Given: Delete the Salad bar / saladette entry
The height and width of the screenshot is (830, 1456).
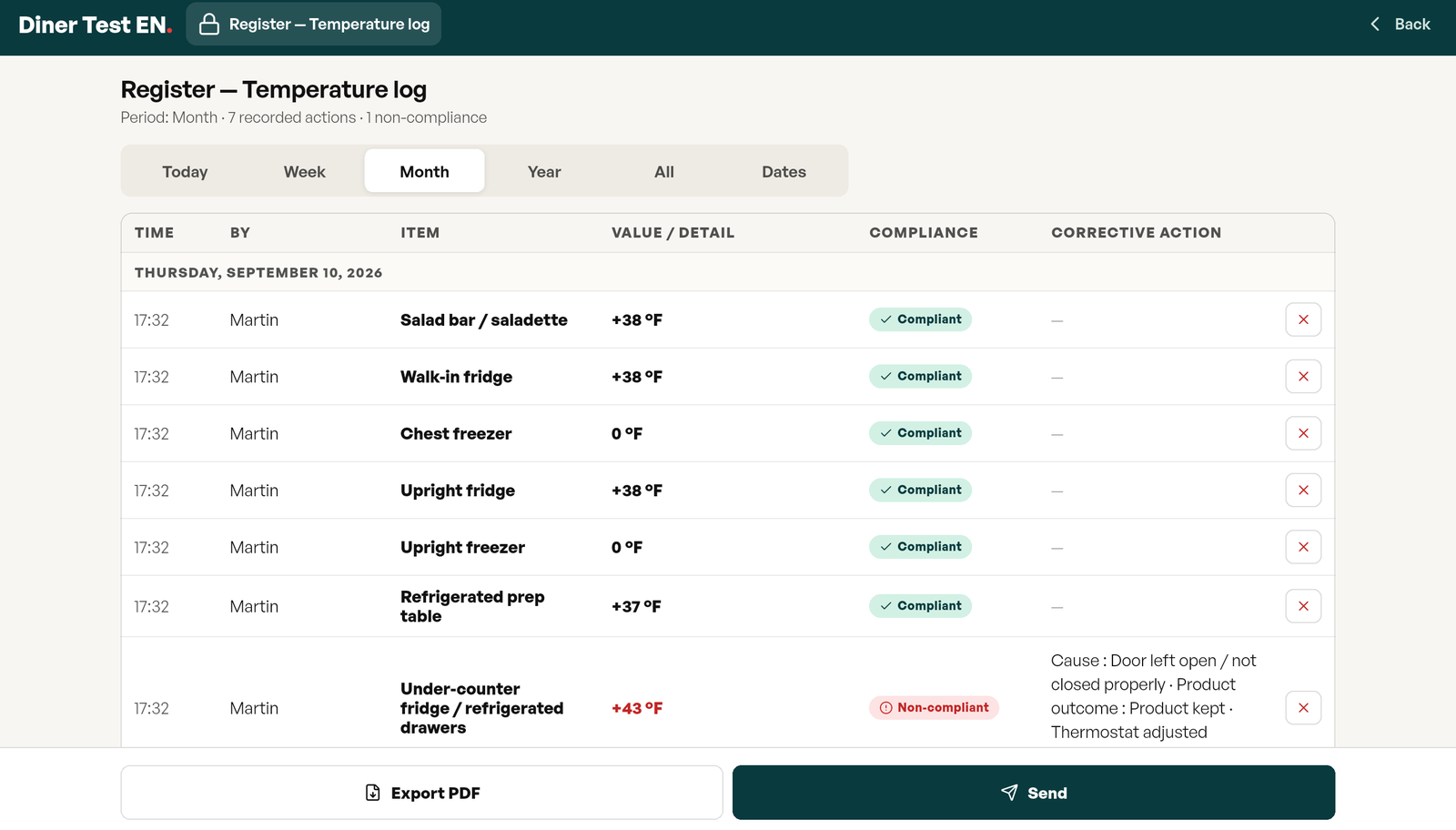Looking at the screenshot, I should [1303, 319].
